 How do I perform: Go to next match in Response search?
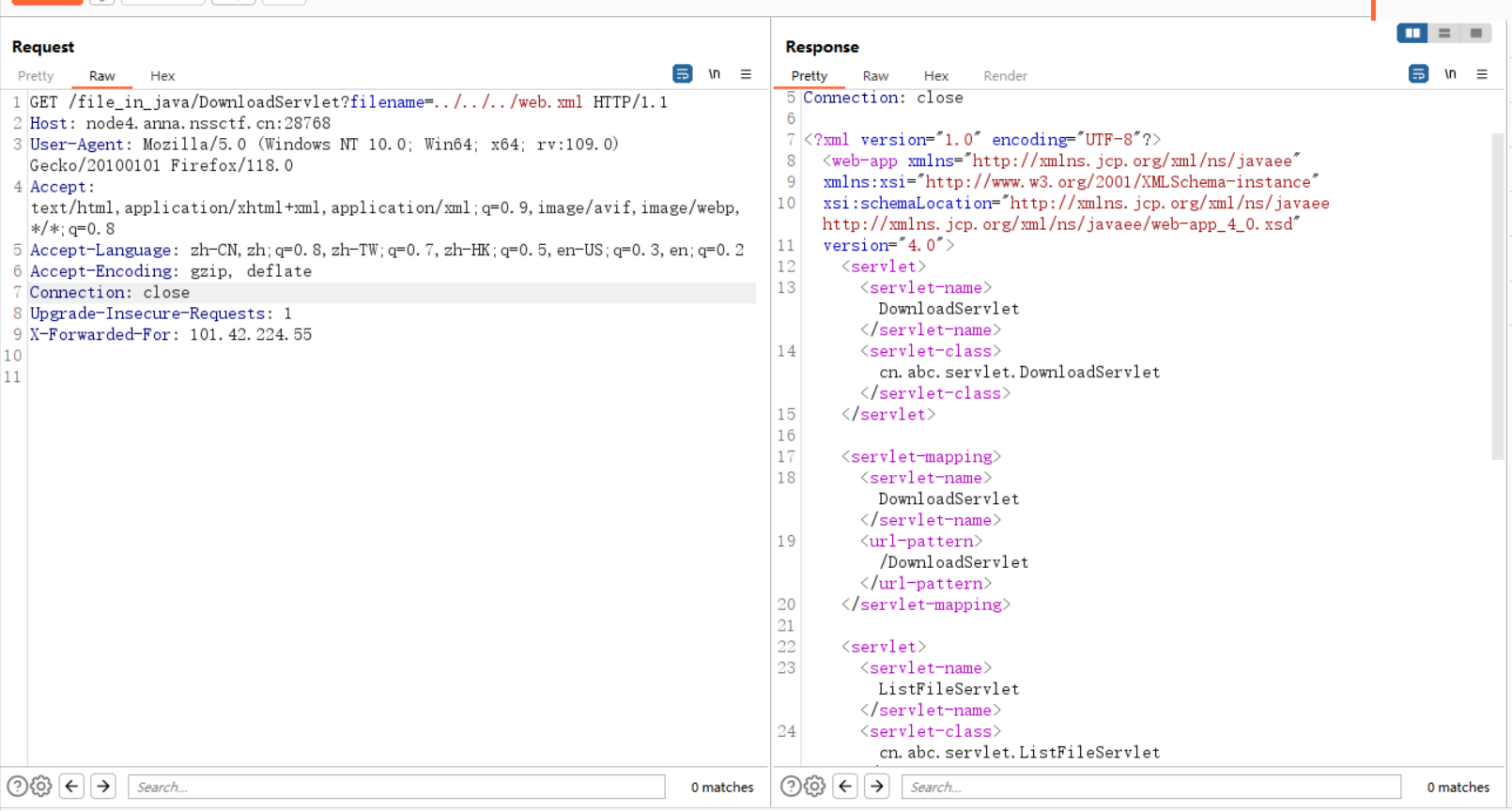tap(877, 786)
